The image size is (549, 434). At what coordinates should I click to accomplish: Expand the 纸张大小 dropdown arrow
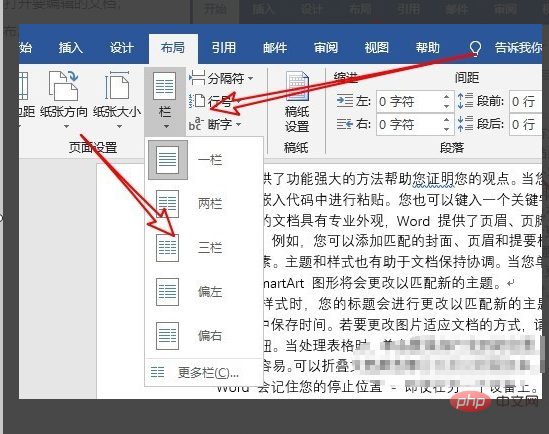tap(119, 127)
